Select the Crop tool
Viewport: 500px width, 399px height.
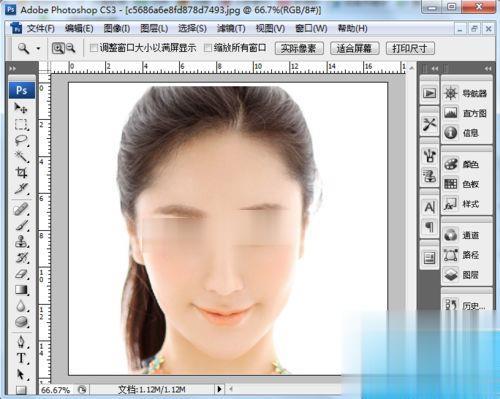[x=21, y=172]
